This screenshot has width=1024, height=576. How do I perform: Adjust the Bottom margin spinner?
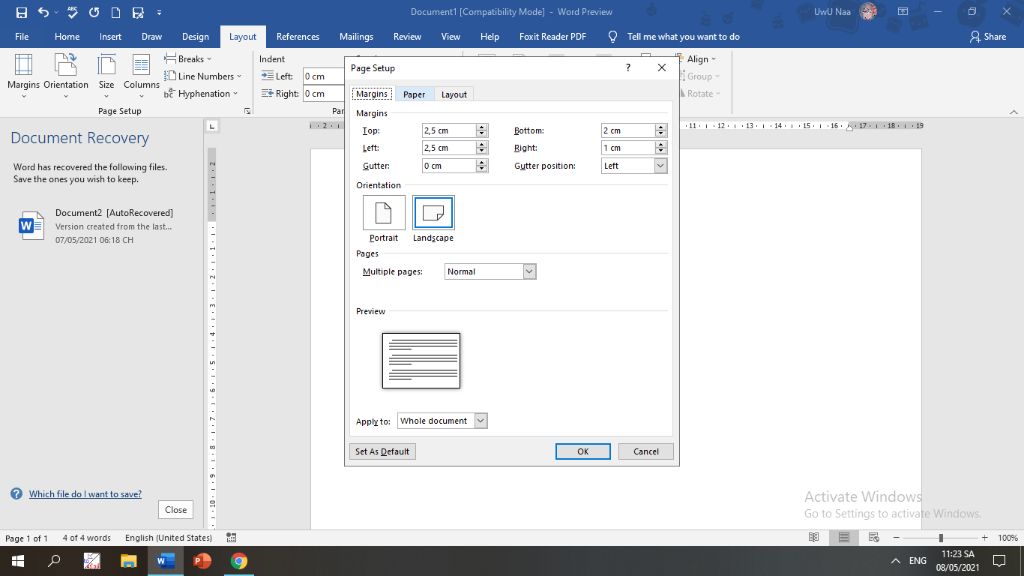pos(661,131)
